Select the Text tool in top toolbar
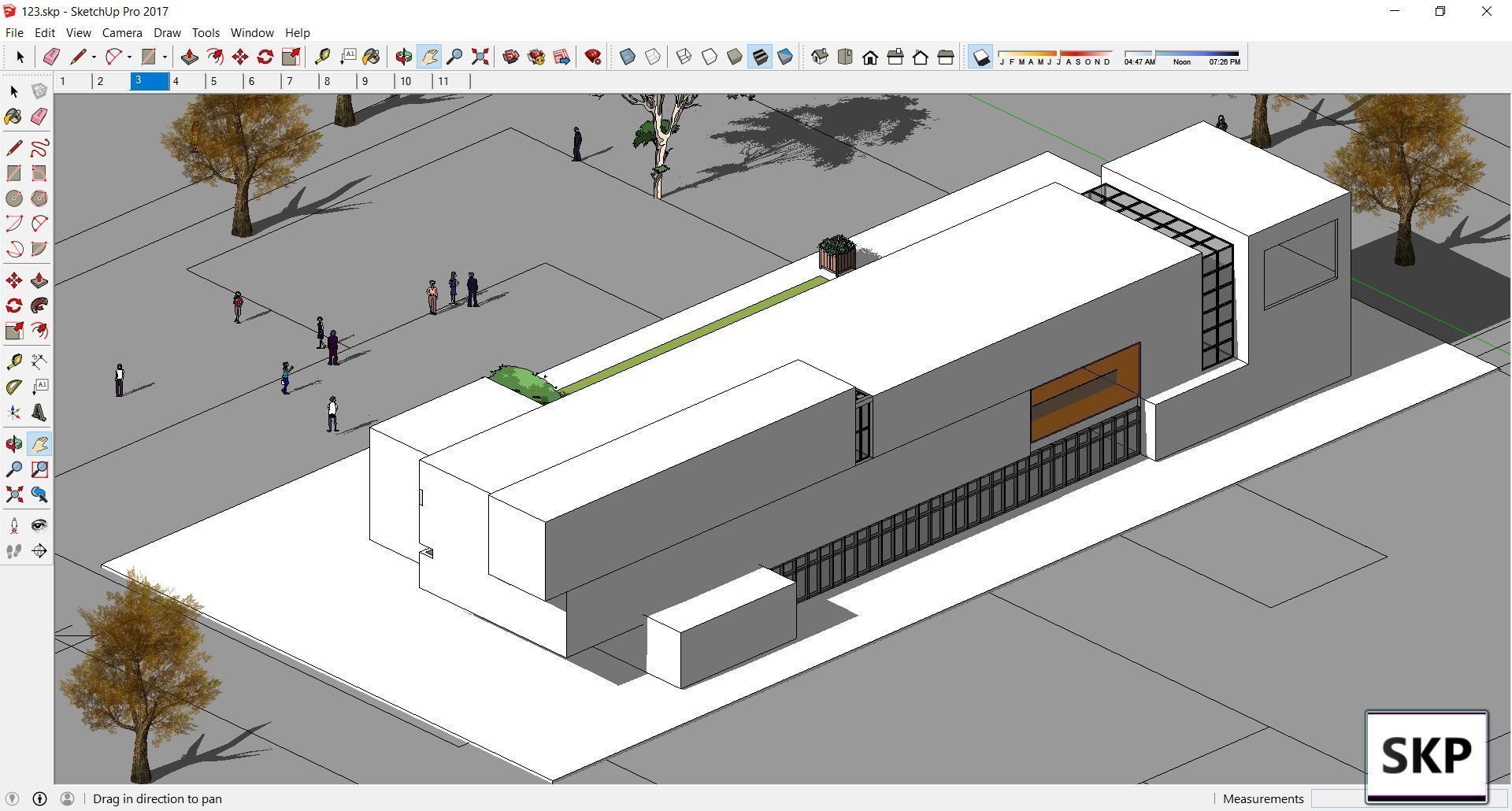 (347, 57)
